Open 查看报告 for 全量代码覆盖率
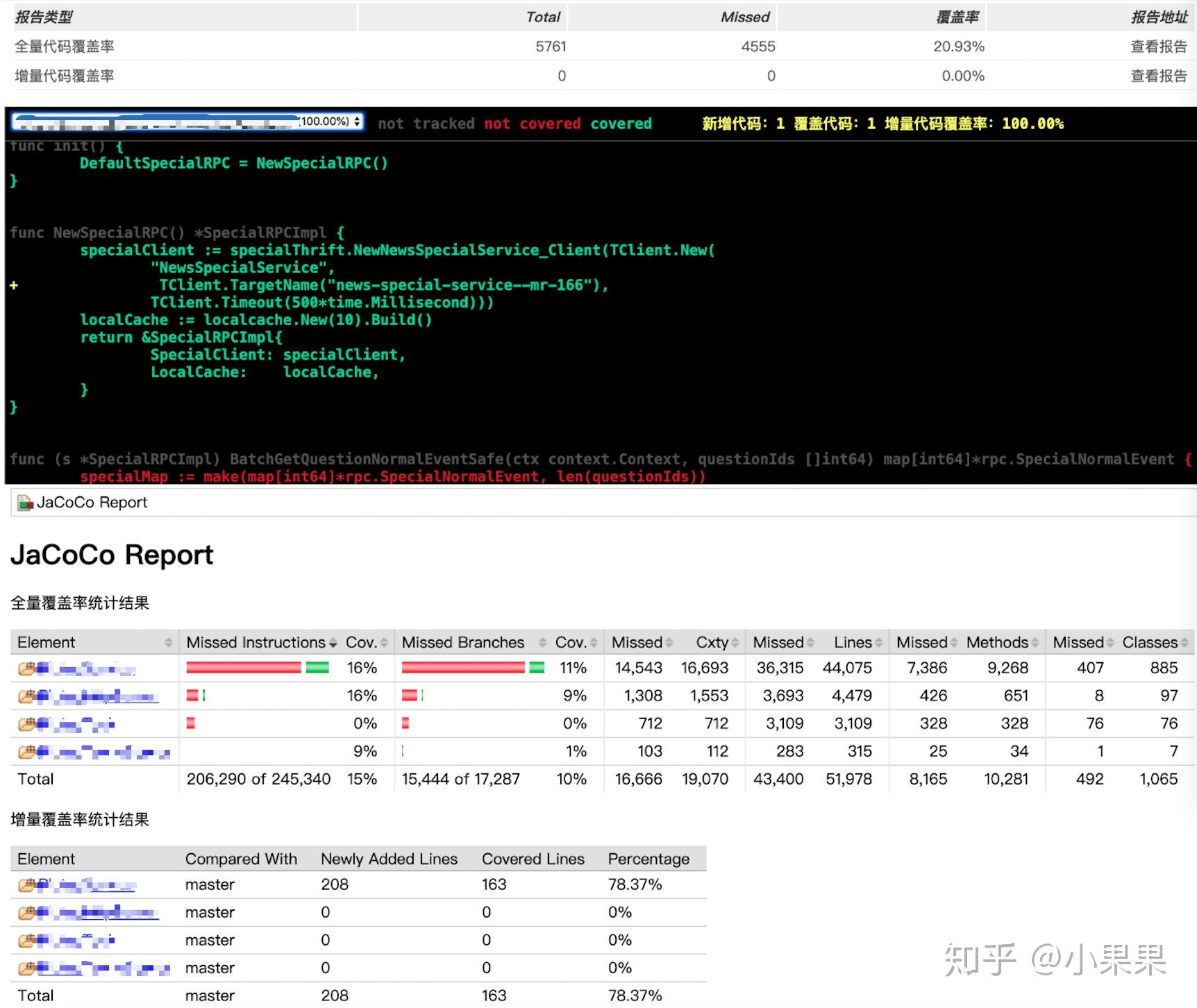 coord(1159,47)
